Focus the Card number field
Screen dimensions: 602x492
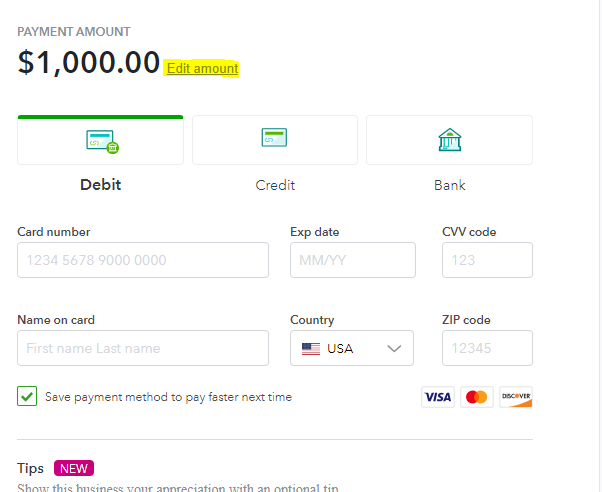tap(143, 260)
